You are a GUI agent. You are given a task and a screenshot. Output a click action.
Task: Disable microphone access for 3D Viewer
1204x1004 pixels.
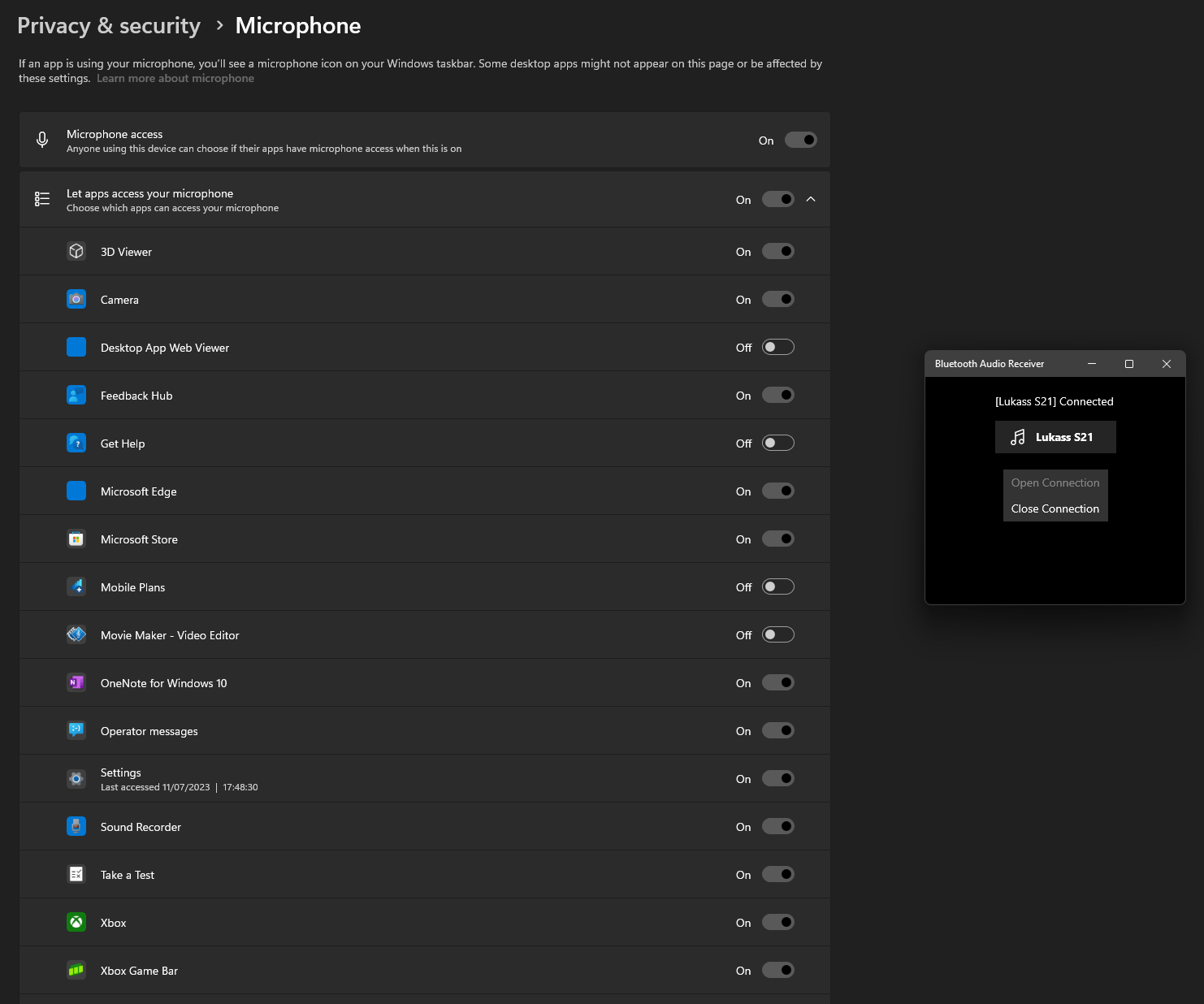(778, 251)
